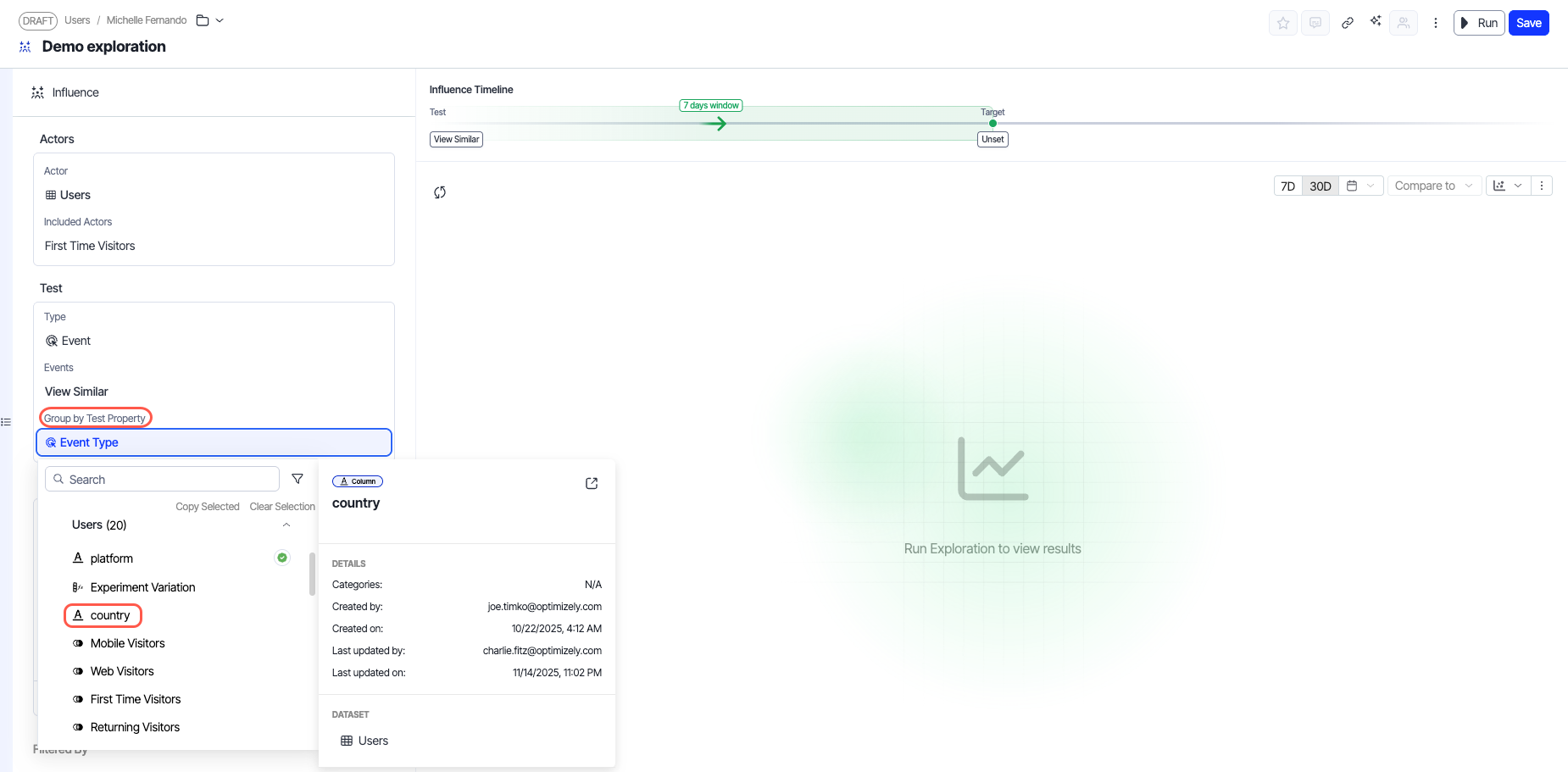Deselect the checked platform column
Viewport: 1568px width, 772px height.
coord(282,558)
